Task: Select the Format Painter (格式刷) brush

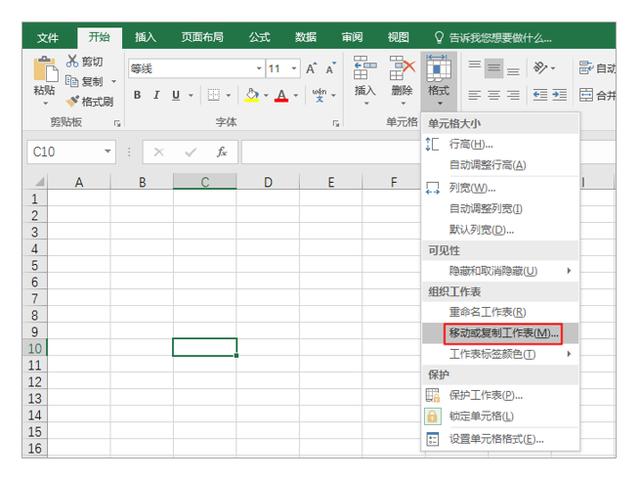Action: 72,101
